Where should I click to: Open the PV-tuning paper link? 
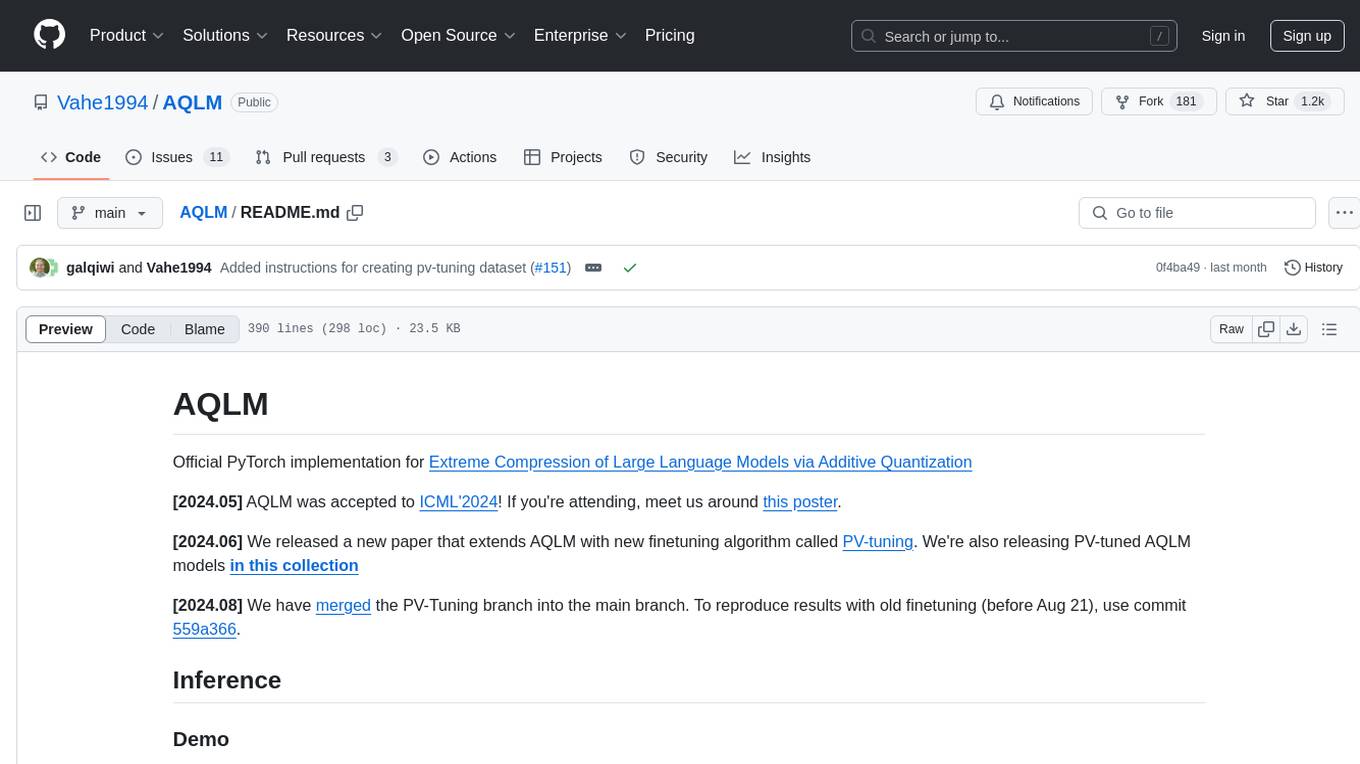878,542
